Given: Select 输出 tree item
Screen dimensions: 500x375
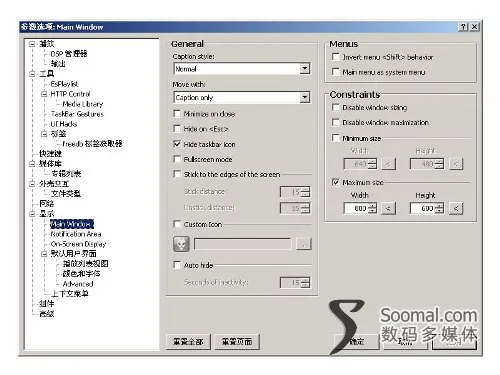Looking at the screenshot, I should [x=58, y=64].
